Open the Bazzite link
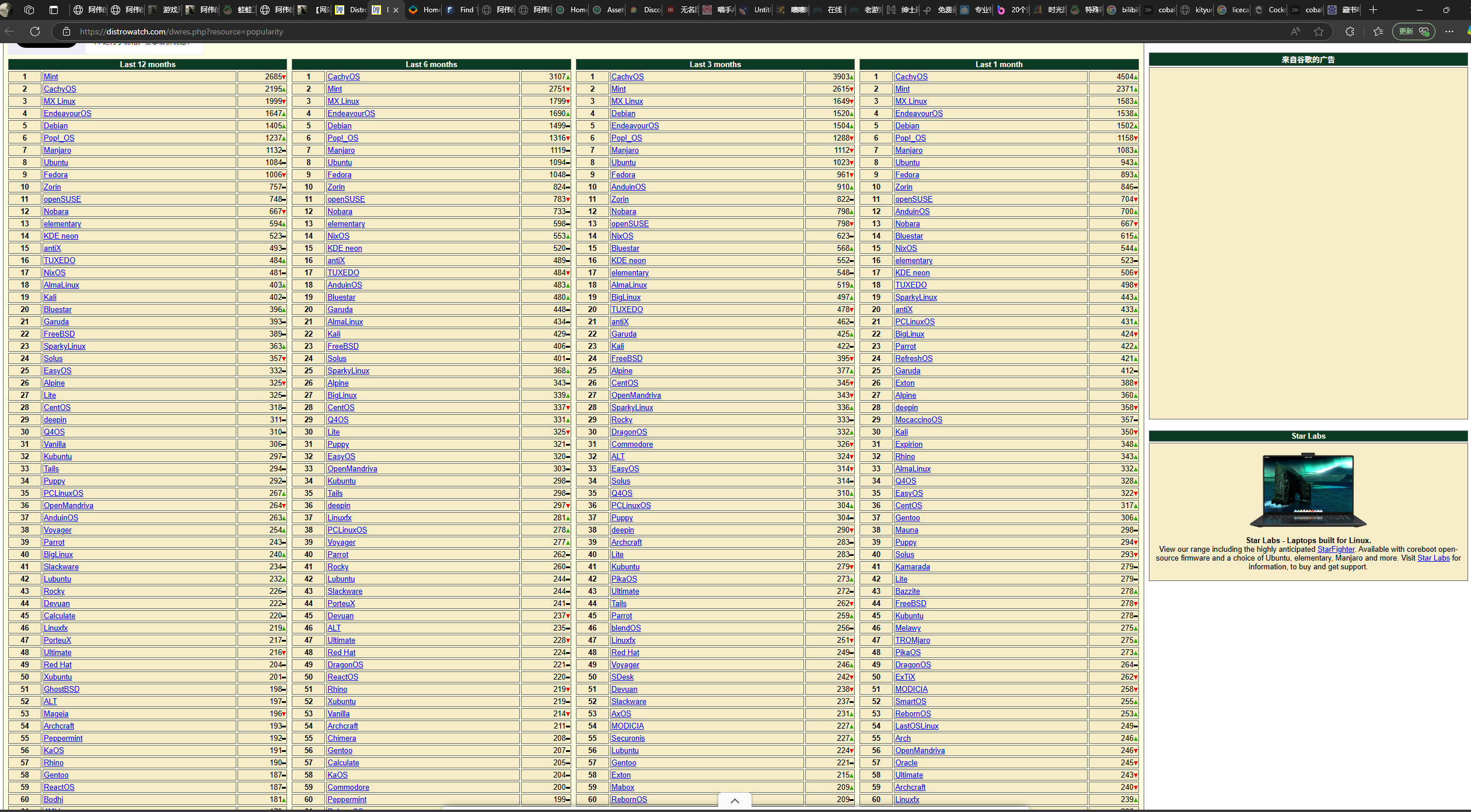Image resolution: width=1471 pixels, height=812 pixels. pyautogui.click(x=907, y=591)
